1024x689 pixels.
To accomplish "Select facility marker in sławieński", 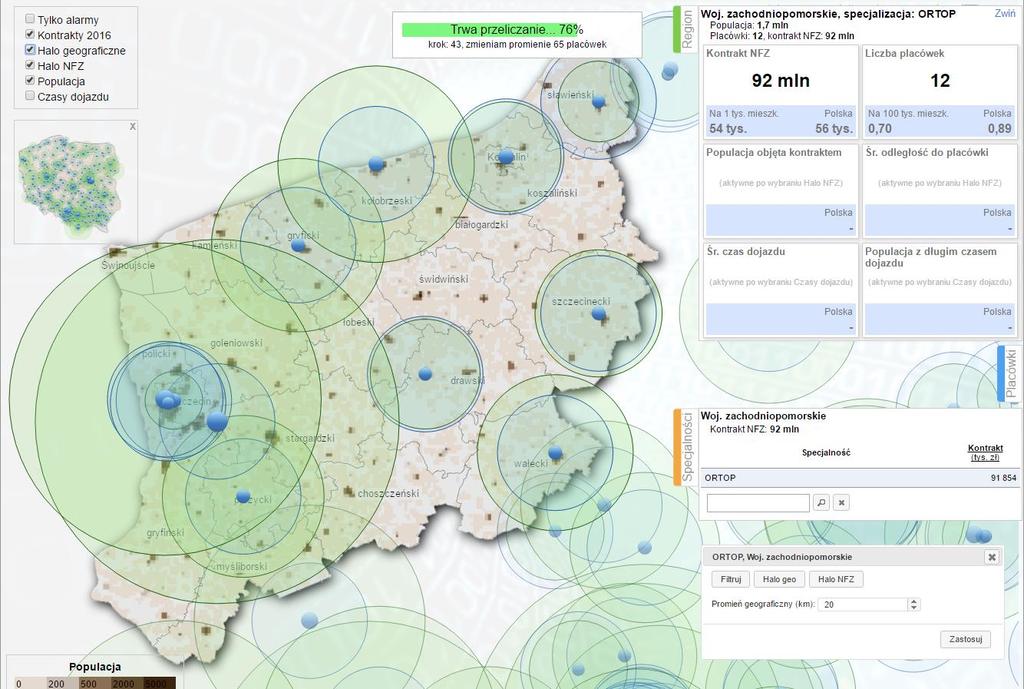I will pyautogui.click(x=598, y=102).
